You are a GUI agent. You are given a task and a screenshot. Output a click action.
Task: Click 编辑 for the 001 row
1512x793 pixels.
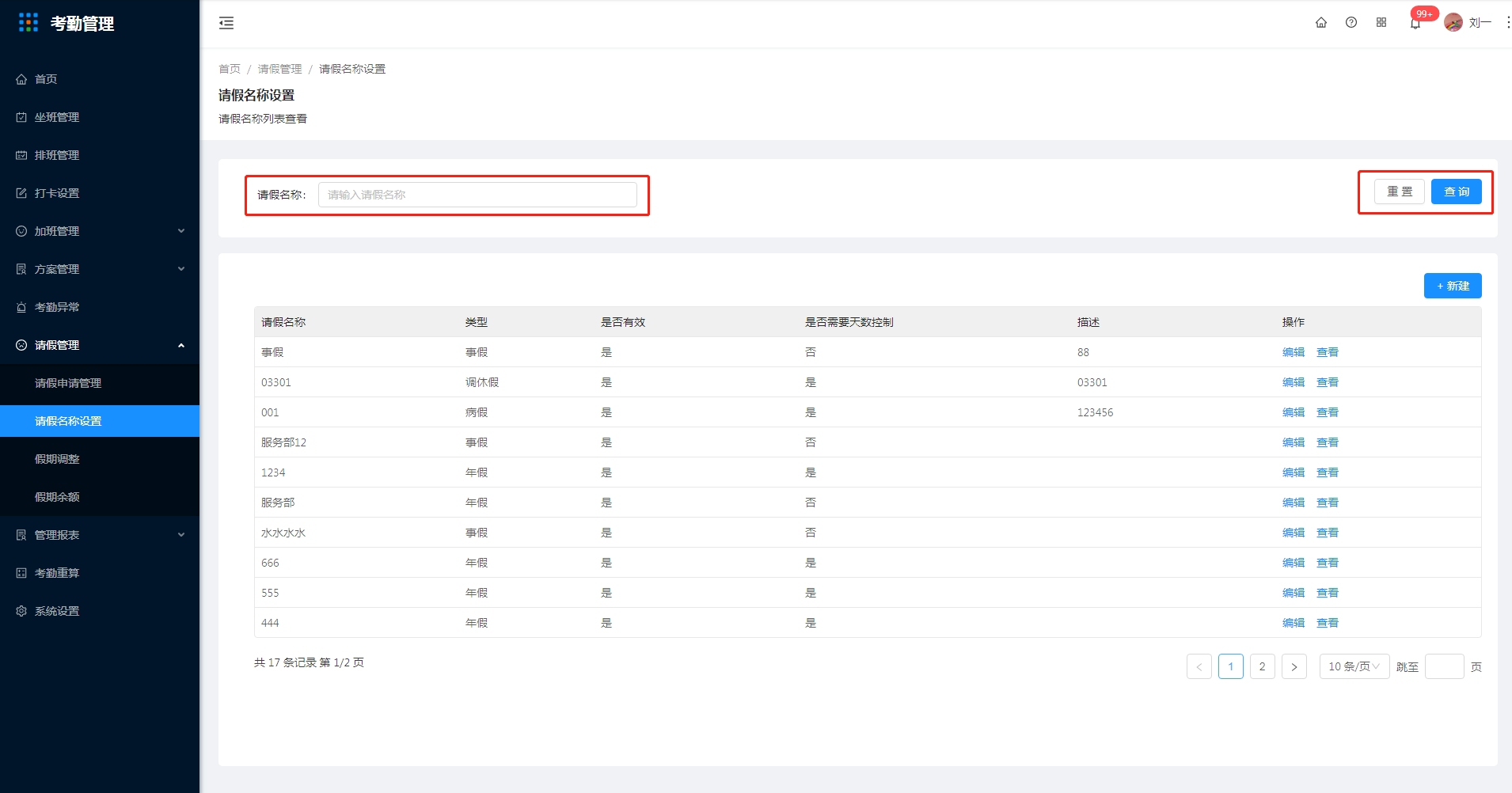click(x=1294, y=412)
